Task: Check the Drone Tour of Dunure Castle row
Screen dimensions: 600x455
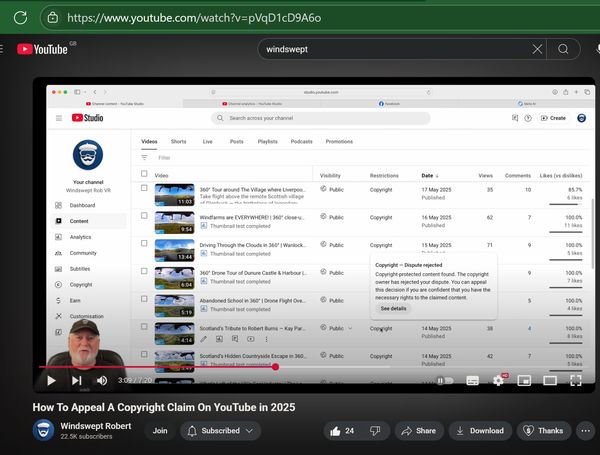Action: pyautogui.click(x=144, y=271)
